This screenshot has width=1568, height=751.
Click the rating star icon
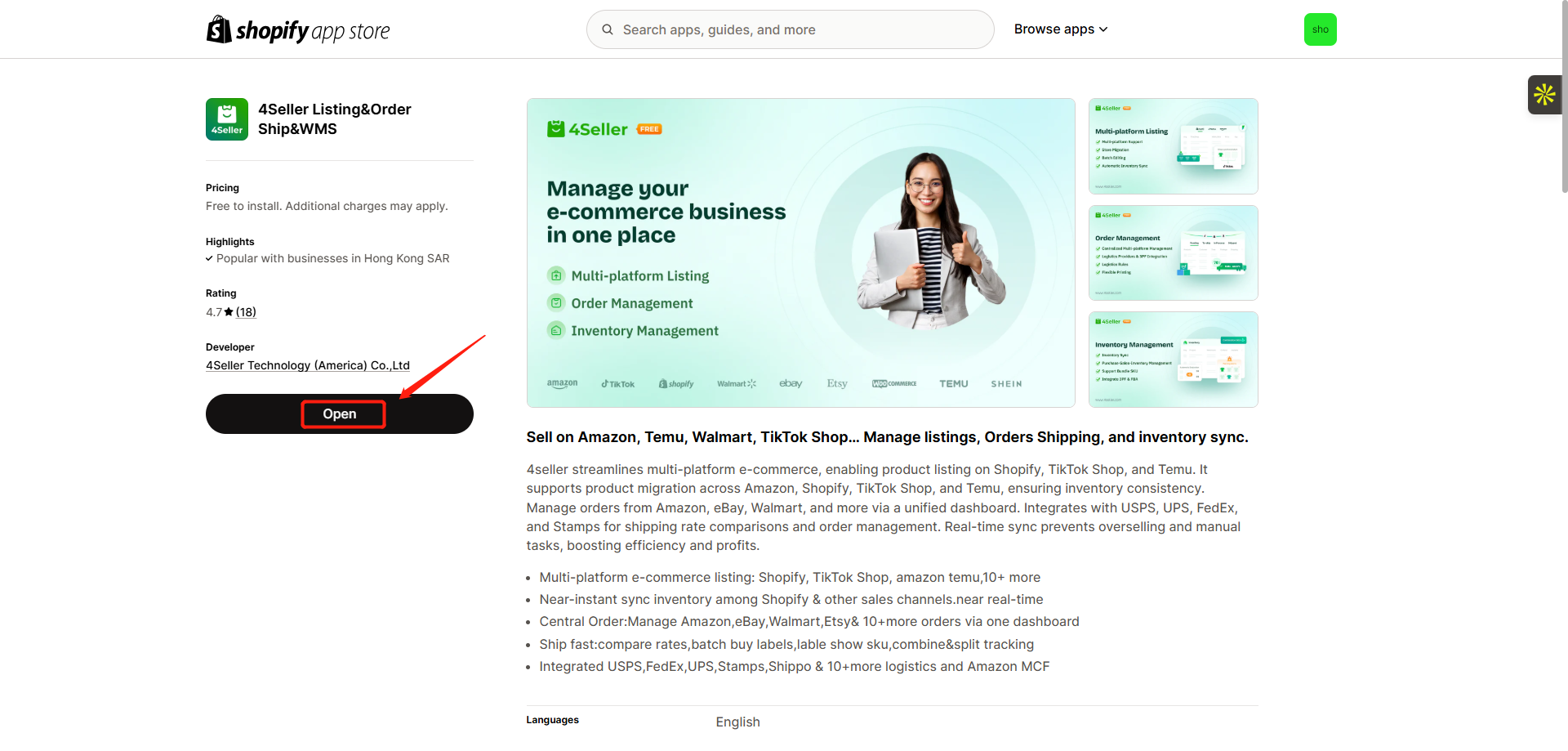[x=229, y=312]
